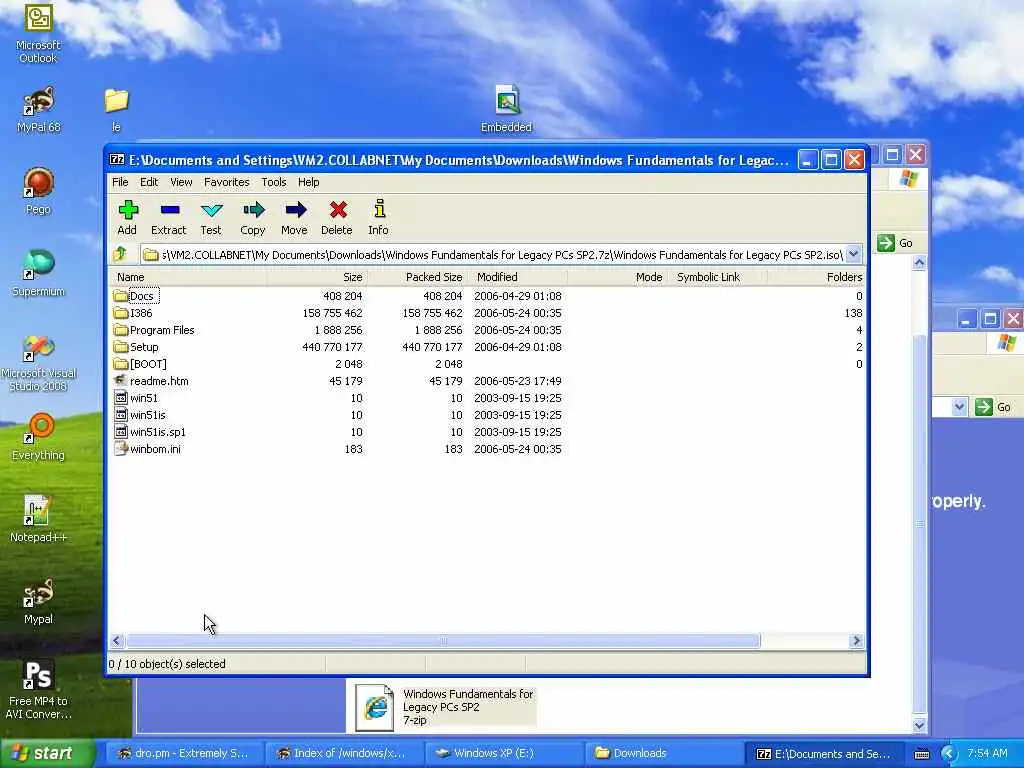
Task: Open MyPal 68 desktop shortcut
Action: (x=38, y=110)
